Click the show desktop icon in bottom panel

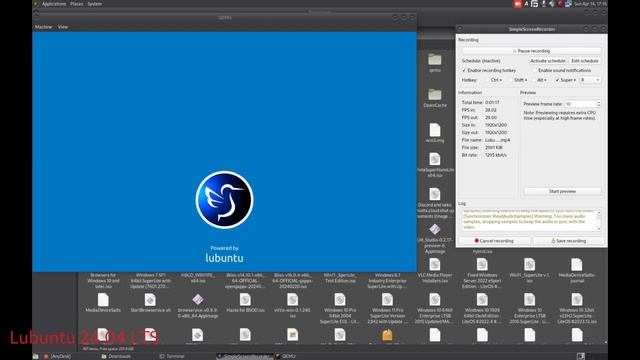tap(581, 356)
